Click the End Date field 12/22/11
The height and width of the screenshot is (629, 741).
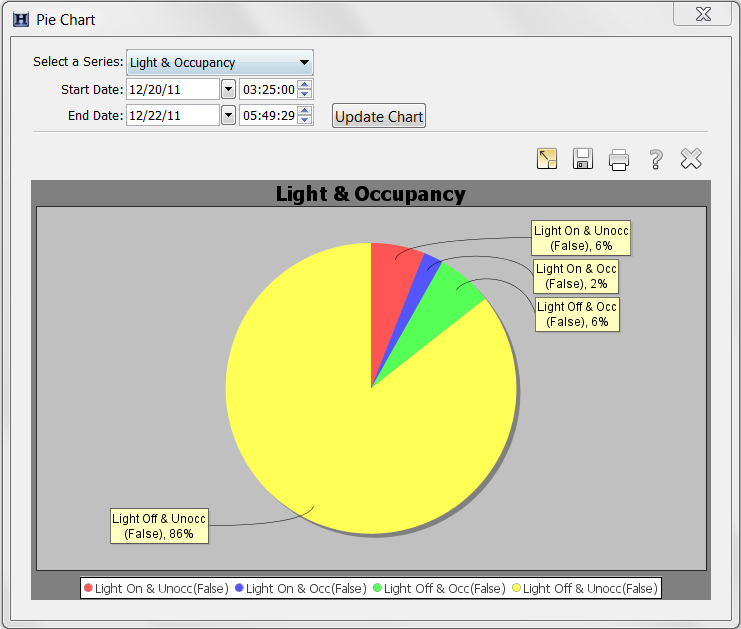click(x=172, y=115)
